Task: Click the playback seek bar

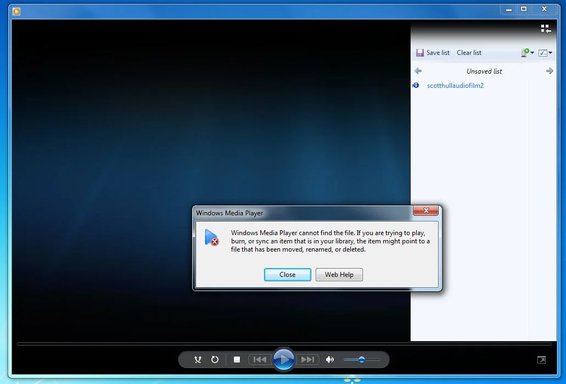Action: coord(284,344)
